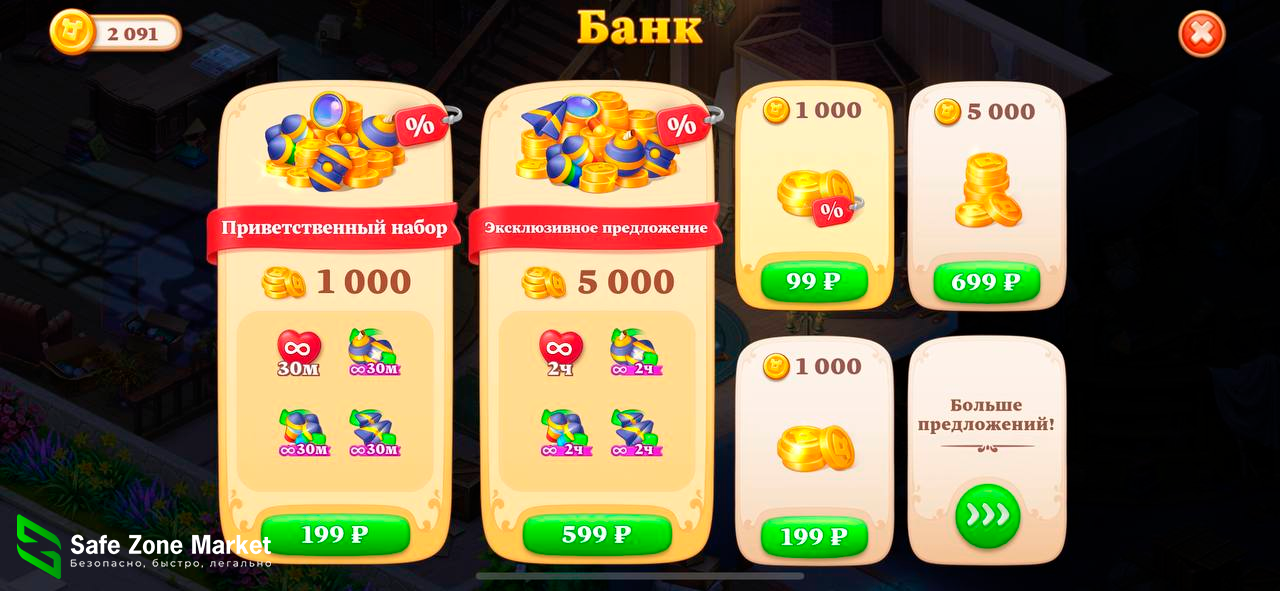Click the Эксклюзивное предложение ribbon banner

click(596, 229)
